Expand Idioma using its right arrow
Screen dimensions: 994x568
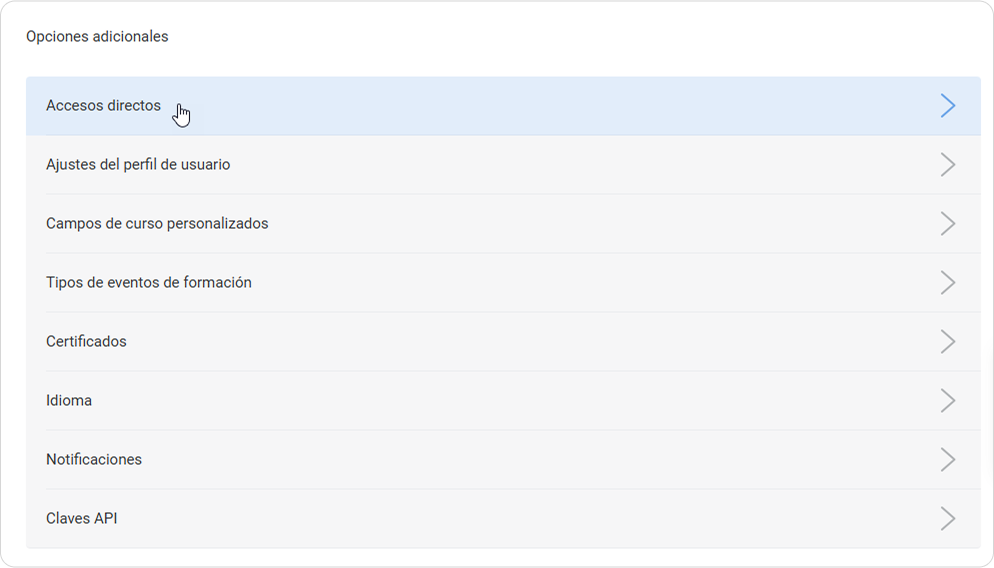pos(947,401)
